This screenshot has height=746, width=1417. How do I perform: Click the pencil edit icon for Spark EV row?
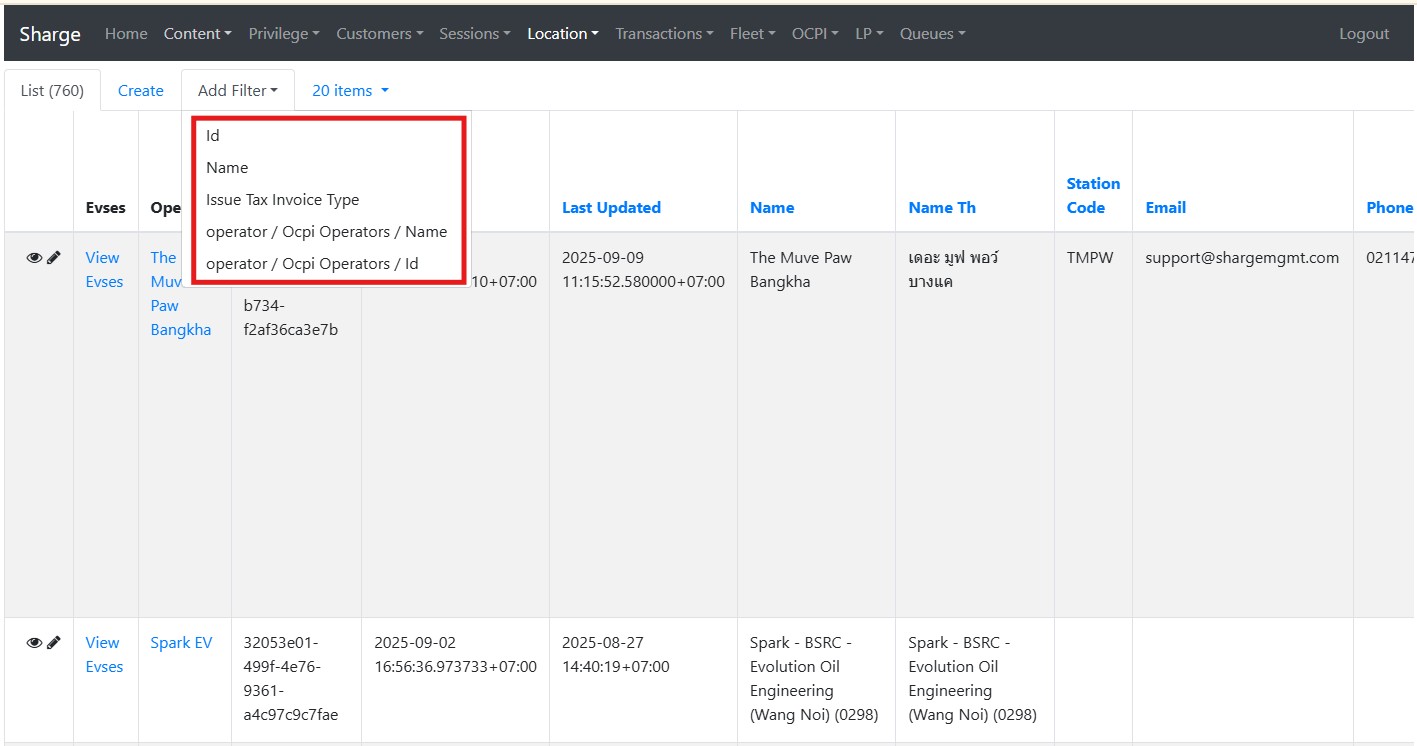54,643
